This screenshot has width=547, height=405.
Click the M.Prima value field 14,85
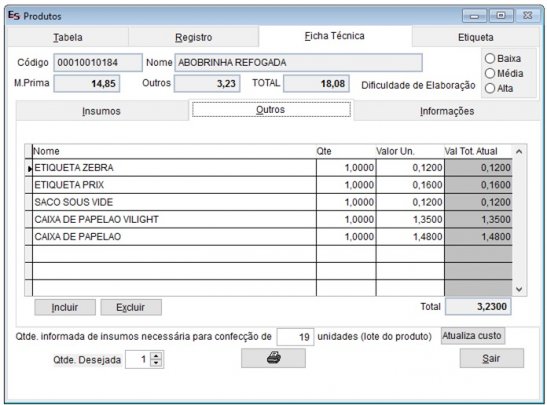pyautogui.click(x=87, y=84)
